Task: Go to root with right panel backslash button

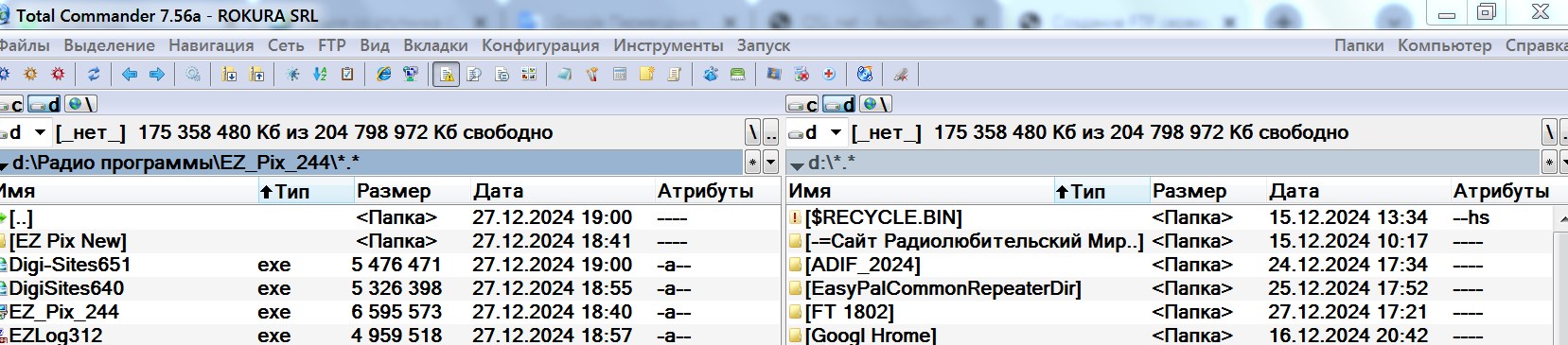Action: (x=1549, y=132)
